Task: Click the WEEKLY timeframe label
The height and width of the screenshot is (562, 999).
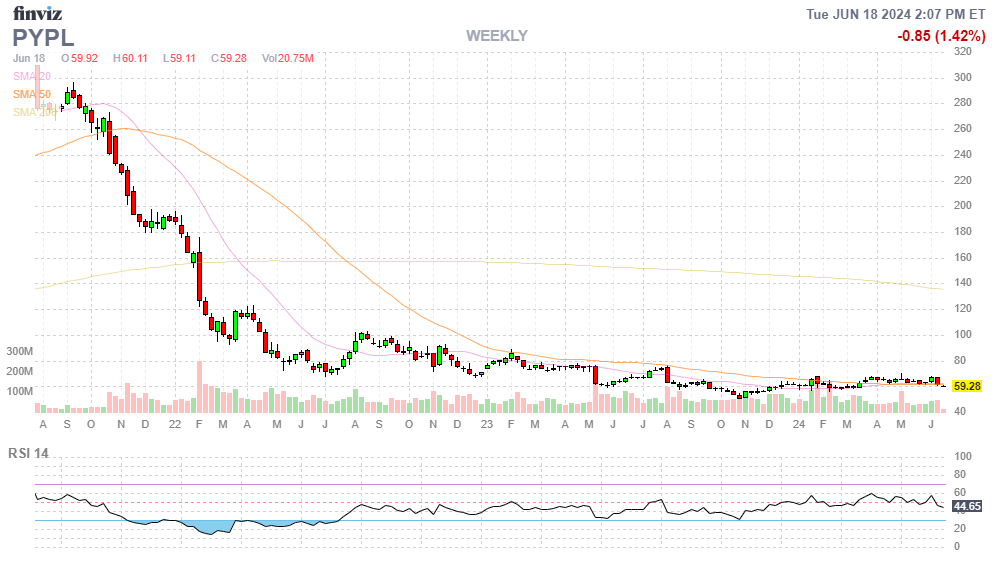Action: pos(496,36)
